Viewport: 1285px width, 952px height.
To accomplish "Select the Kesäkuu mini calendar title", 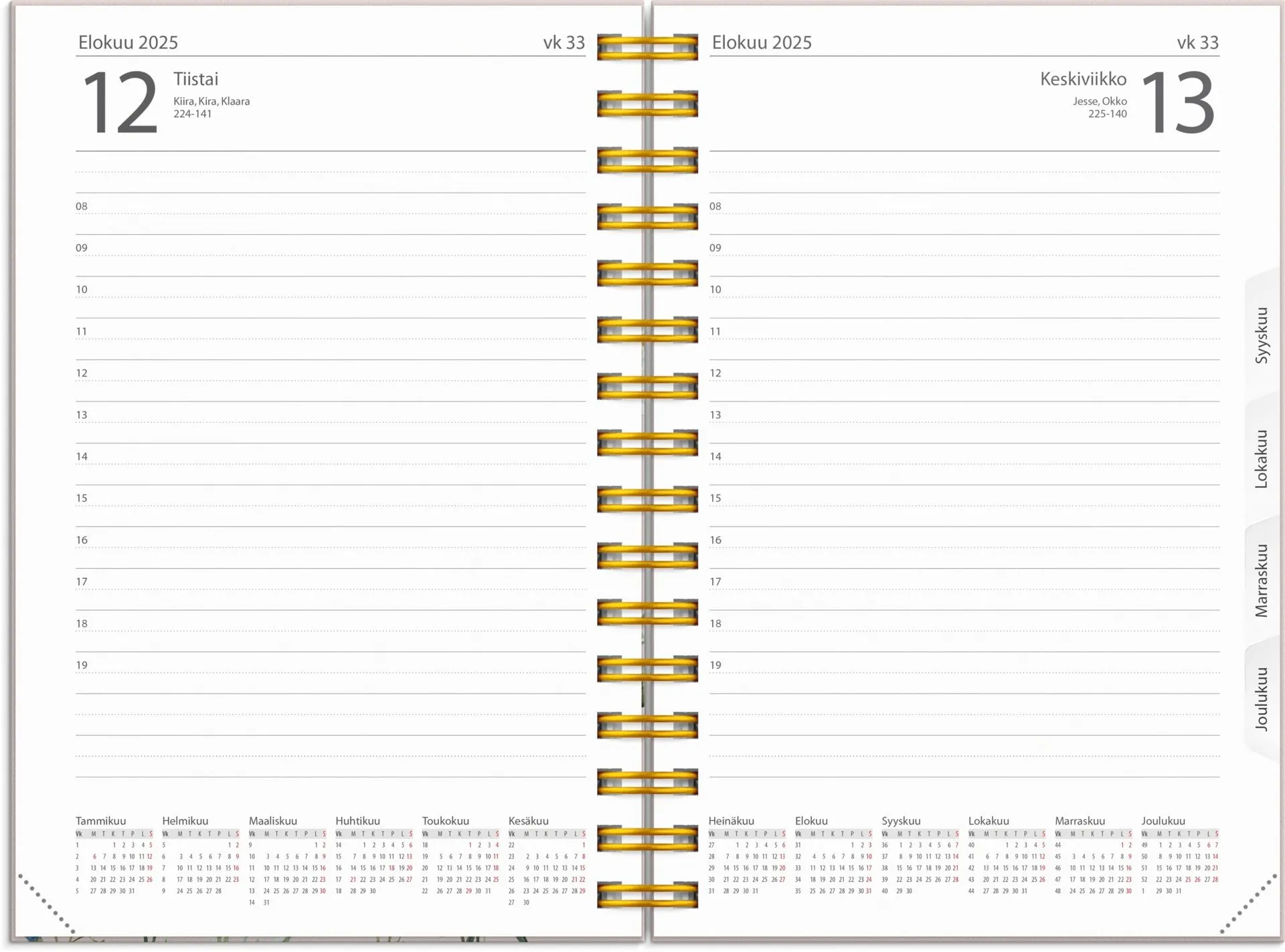I will (528, 821).
